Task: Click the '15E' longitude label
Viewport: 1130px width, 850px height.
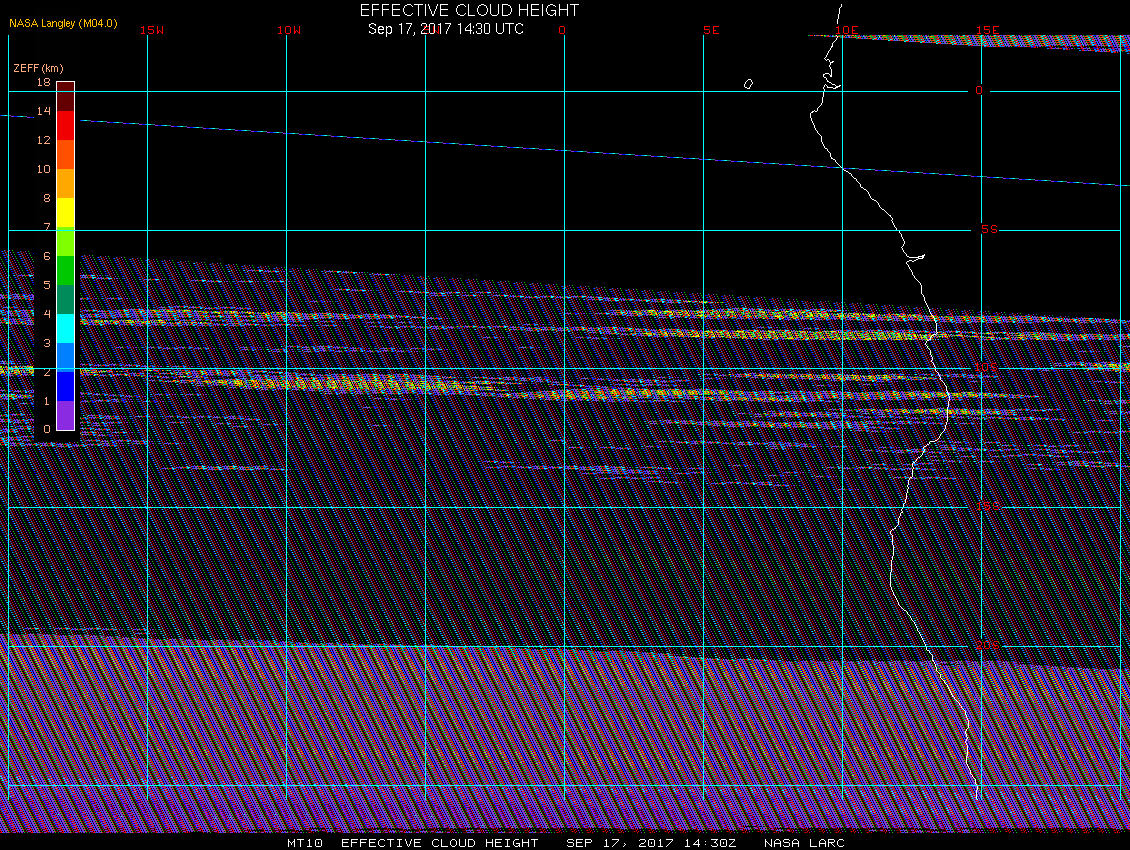Action: click(987, 30)
